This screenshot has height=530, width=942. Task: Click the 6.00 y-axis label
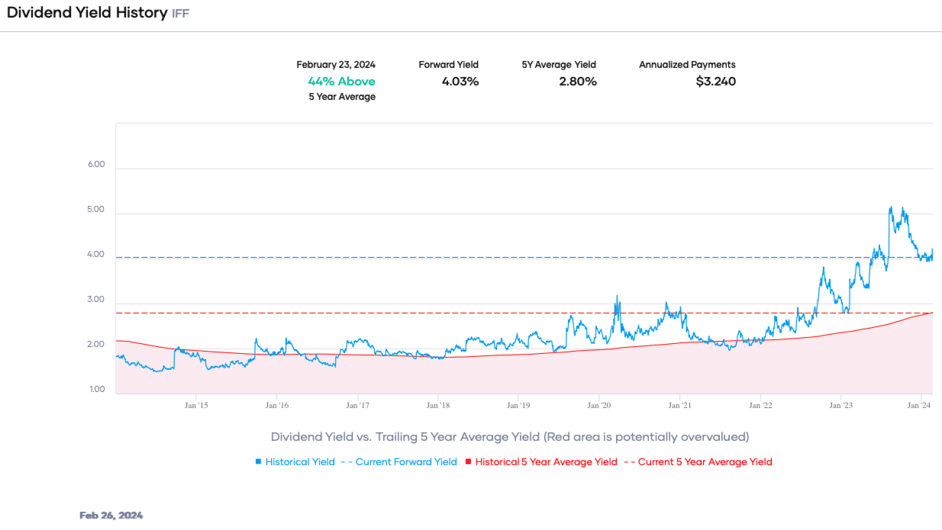96,165
